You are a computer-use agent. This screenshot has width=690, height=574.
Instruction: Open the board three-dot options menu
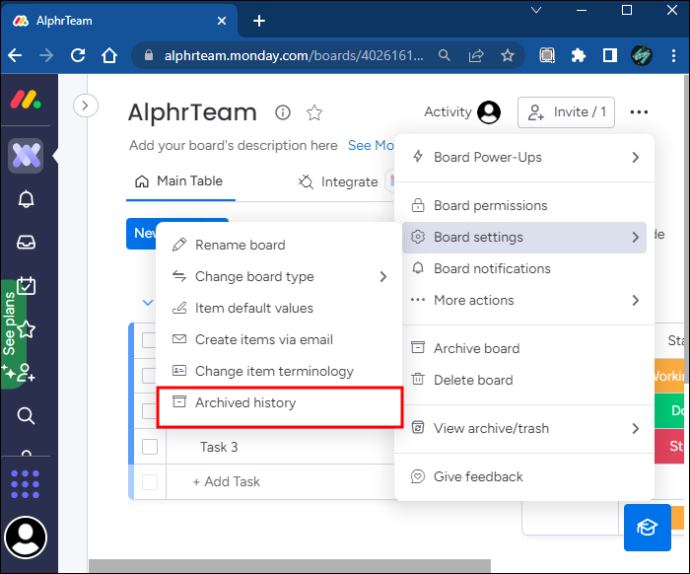pos(639,112)
